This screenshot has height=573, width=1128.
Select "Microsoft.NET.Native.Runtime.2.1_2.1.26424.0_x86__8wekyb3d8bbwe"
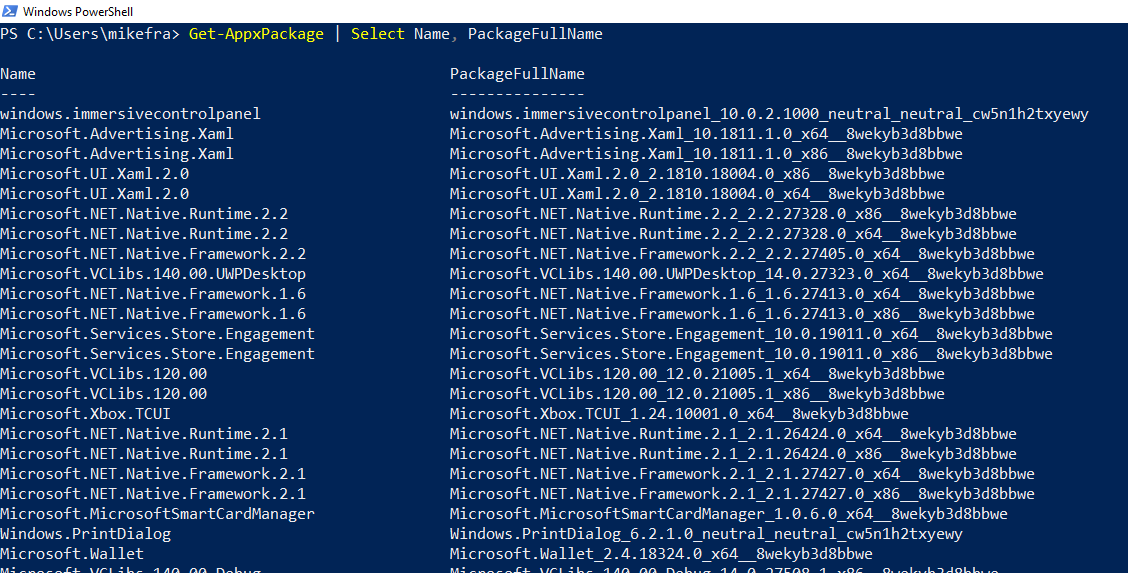tap(733, 454)
